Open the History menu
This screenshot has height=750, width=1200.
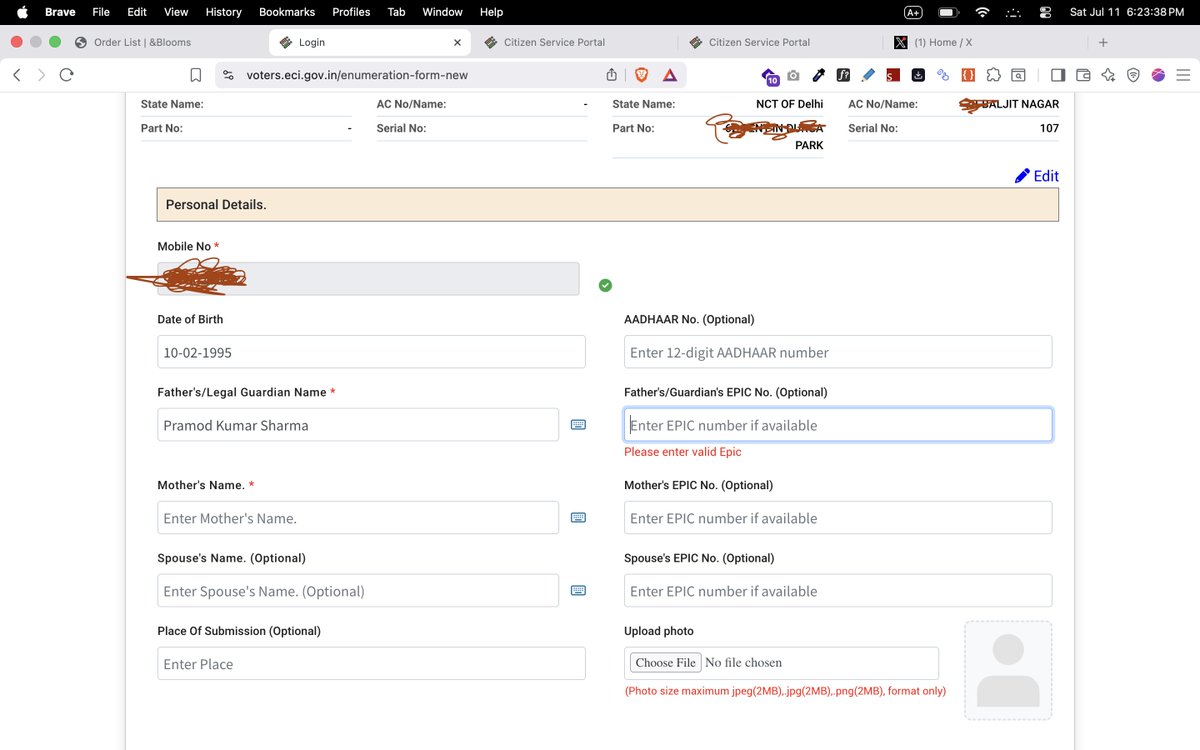tap(223, 12)
